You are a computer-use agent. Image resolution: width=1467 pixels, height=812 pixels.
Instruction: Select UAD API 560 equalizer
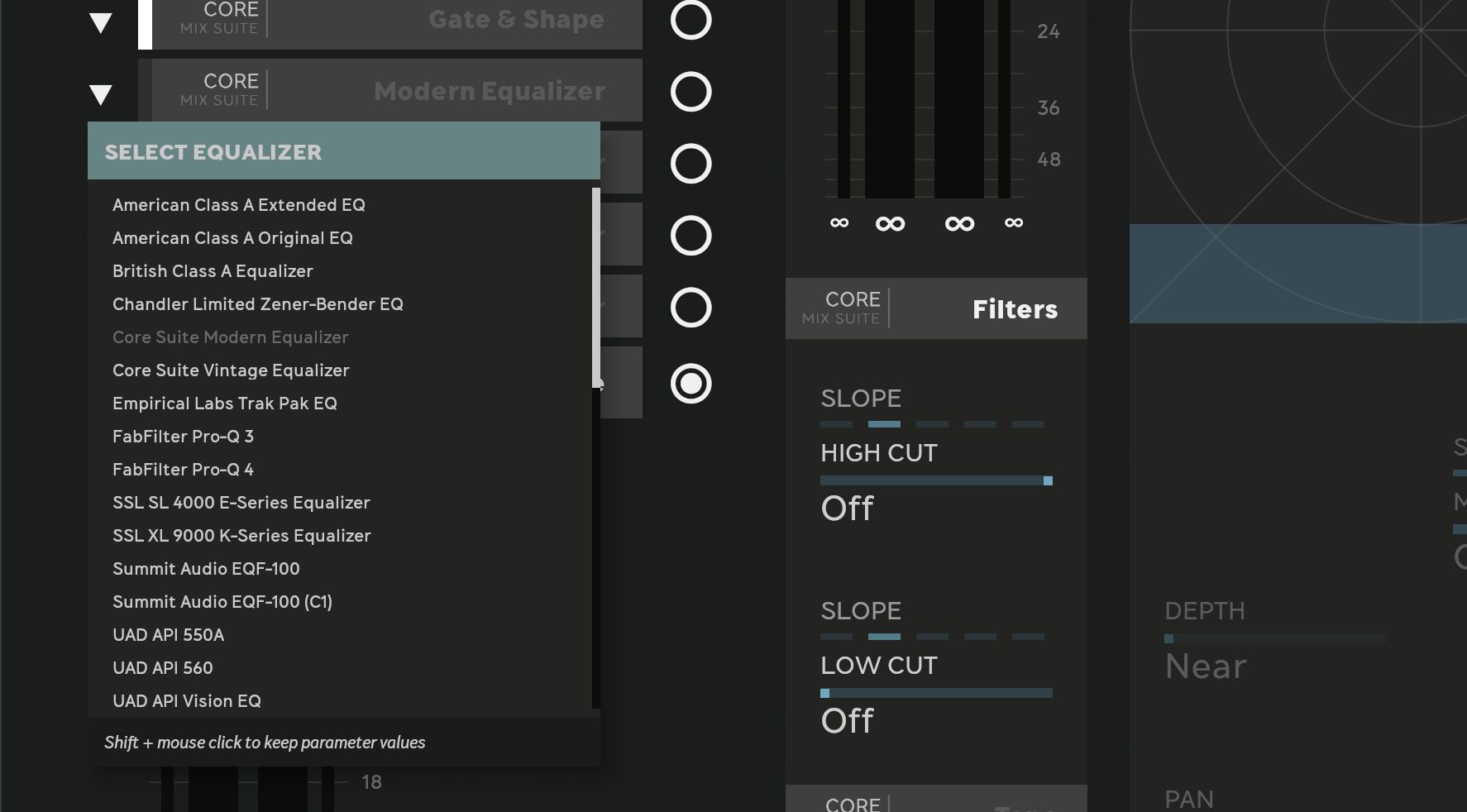point(163,668)
